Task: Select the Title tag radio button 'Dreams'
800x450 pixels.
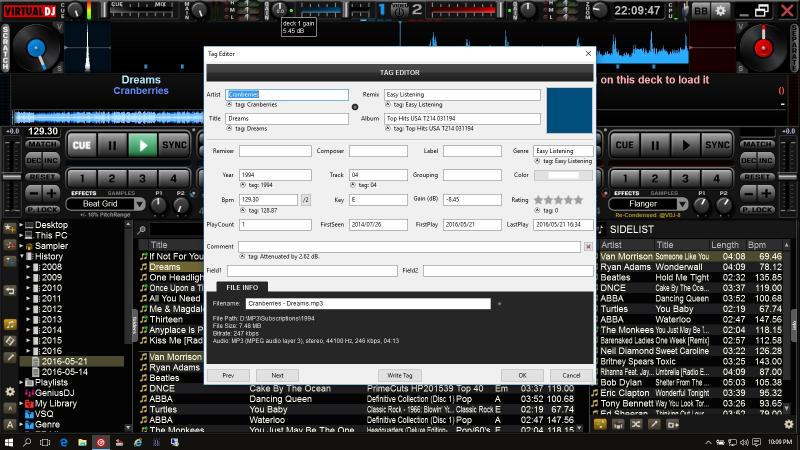Action: tap(229, 129)
